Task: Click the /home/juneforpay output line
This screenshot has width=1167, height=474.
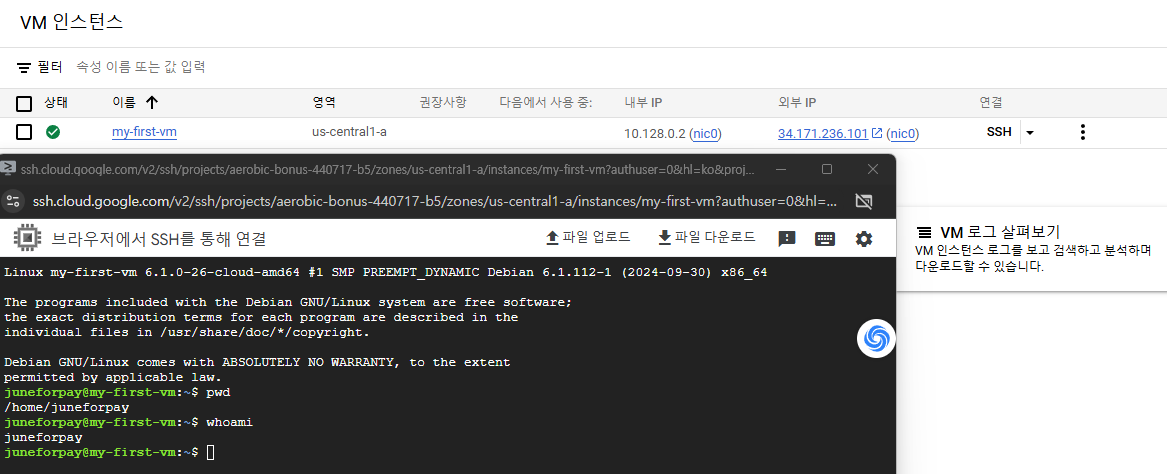Action: [x=67, y=408]
